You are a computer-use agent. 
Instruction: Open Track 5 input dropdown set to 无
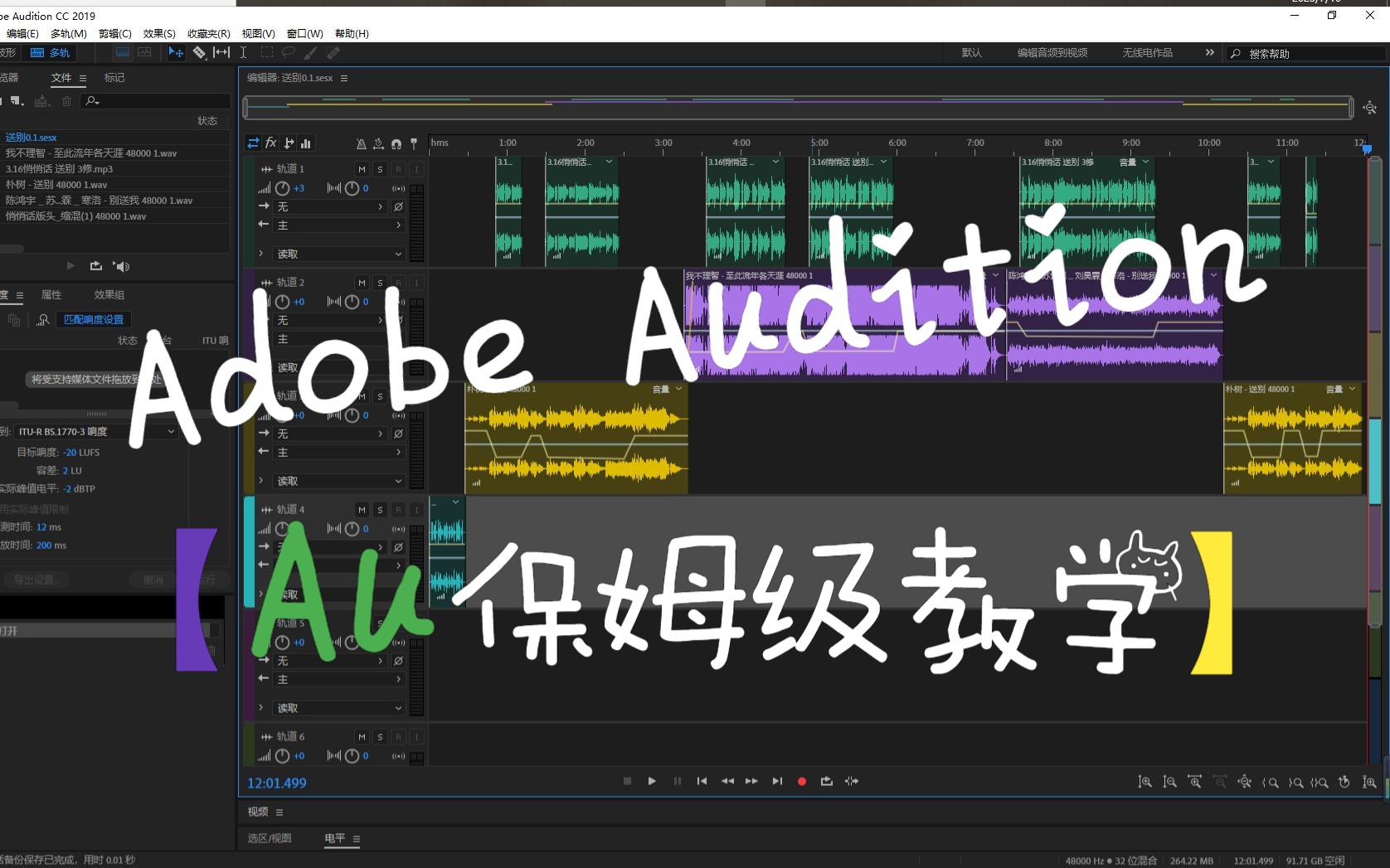329,661
